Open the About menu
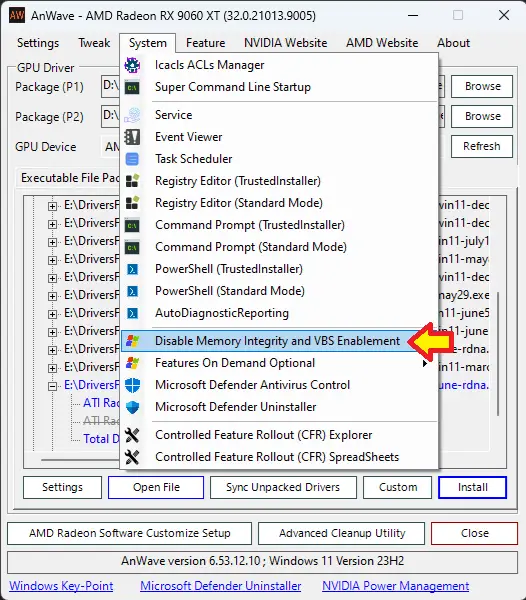 click(x=453, y=43)
